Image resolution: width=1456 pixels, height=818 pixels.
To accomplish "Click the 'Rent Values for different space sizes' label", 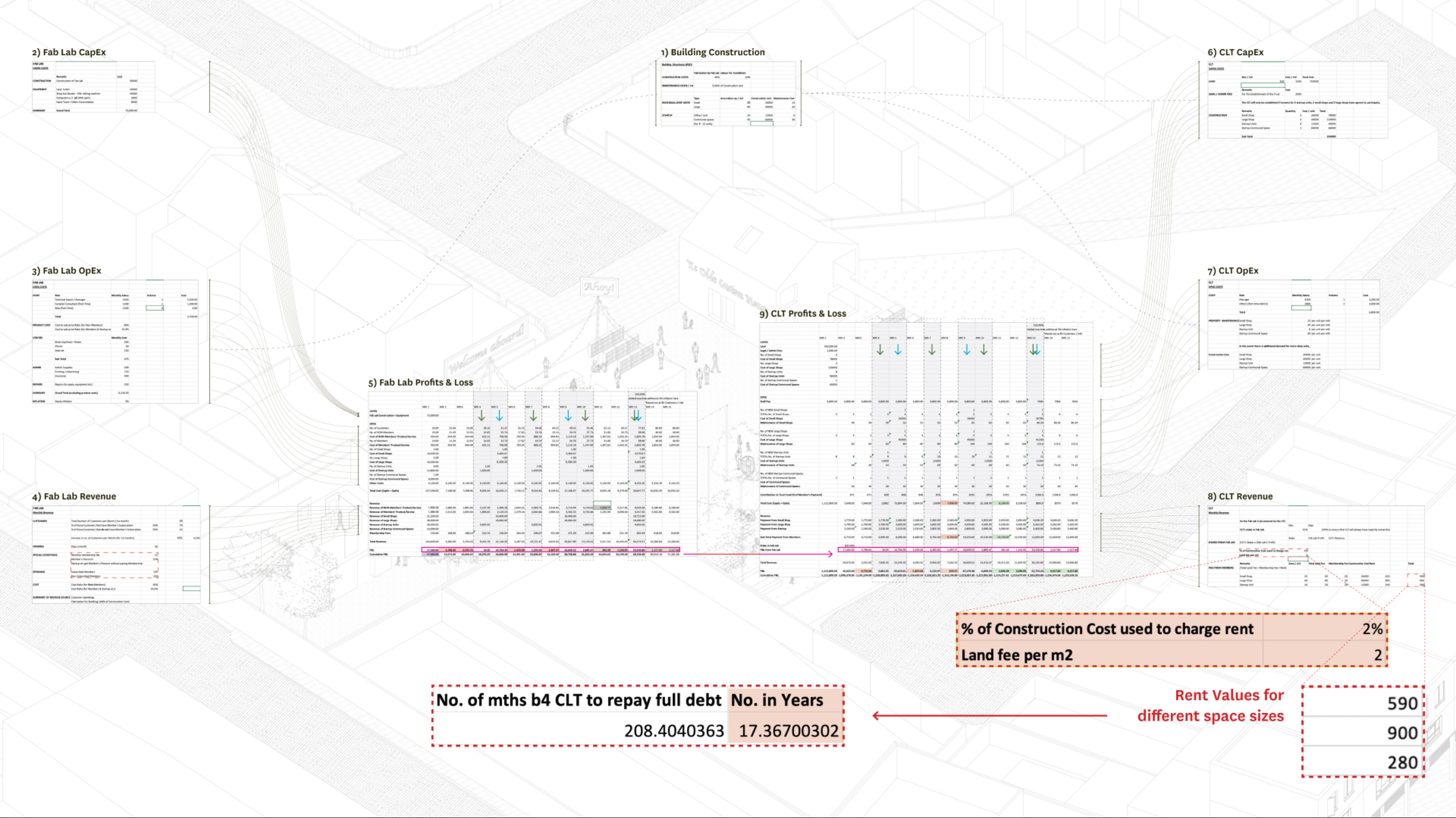I will click(x=1210, y=705).
